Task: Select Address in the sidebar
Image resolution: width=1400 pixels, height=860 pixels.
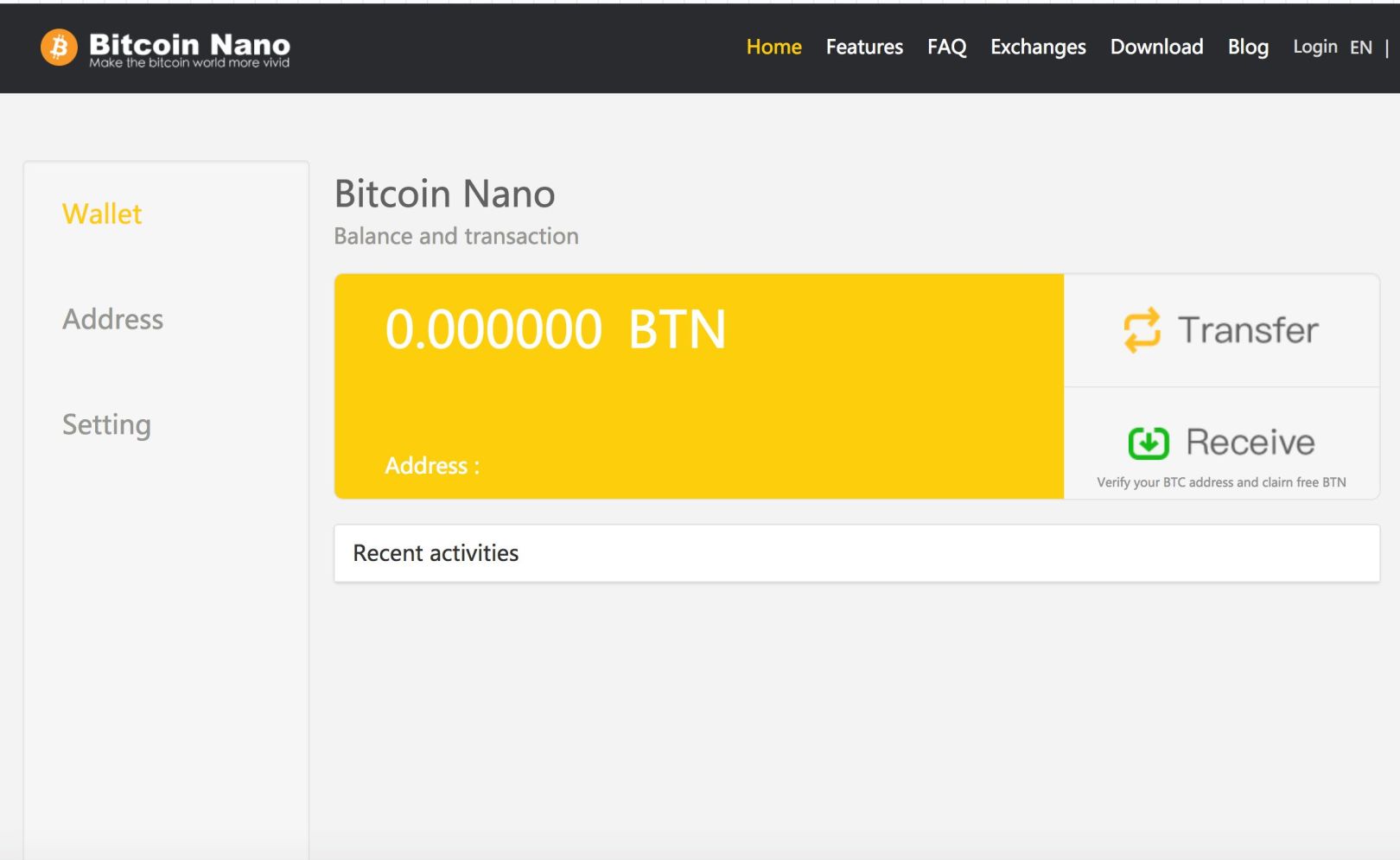Action: point(112,319)
